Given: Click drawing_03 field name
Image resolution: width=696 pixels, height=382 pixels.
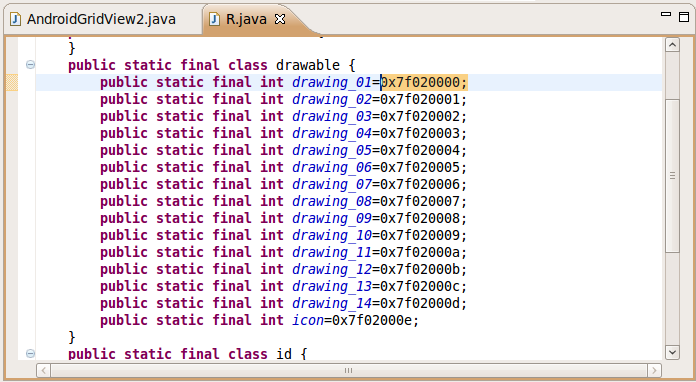Looking at the screenshot, I should (x=332, y=116).
